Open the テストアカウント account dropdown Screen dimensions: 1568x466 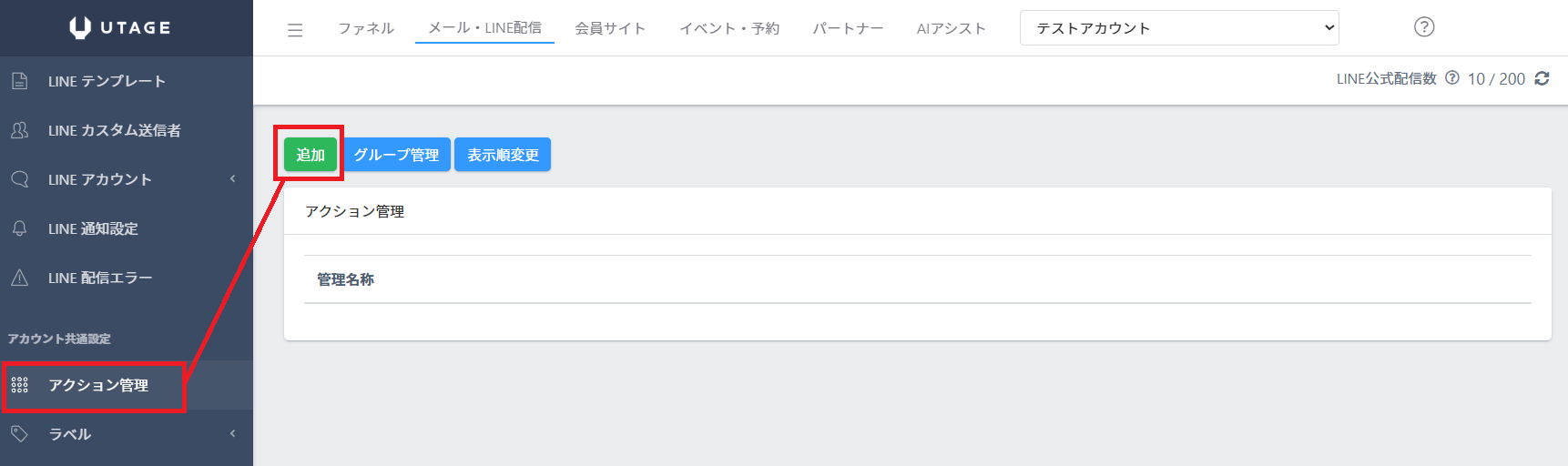1179,28
